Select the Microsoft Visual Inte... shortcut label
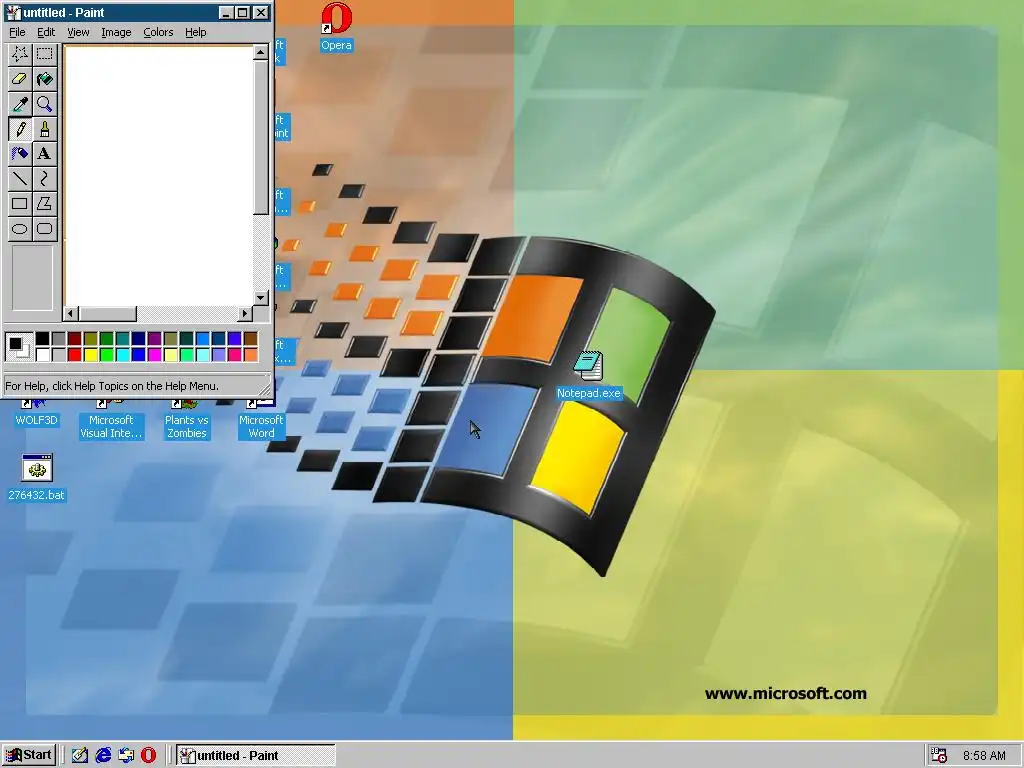The width and height of the screenshot is (1024, 768). pyautogui.click(x=111, y=426)
